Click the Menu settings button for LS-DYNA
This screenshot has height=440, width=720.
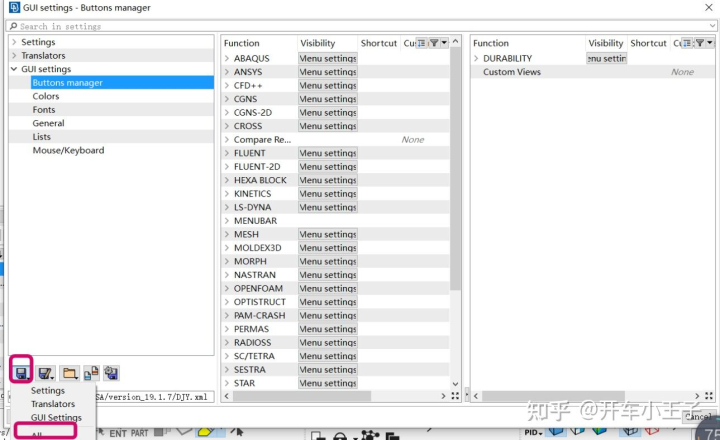[328, 207]
